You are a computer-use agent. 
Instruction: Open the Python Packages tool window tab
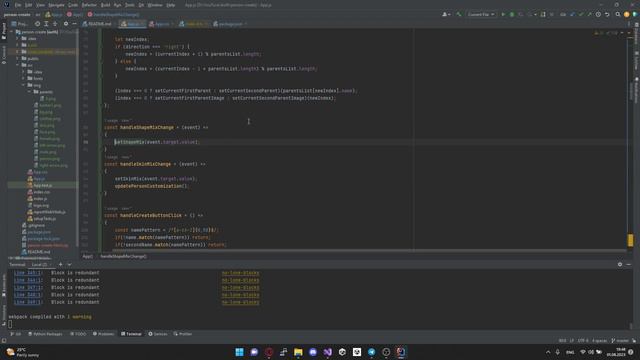click(45, 334)
